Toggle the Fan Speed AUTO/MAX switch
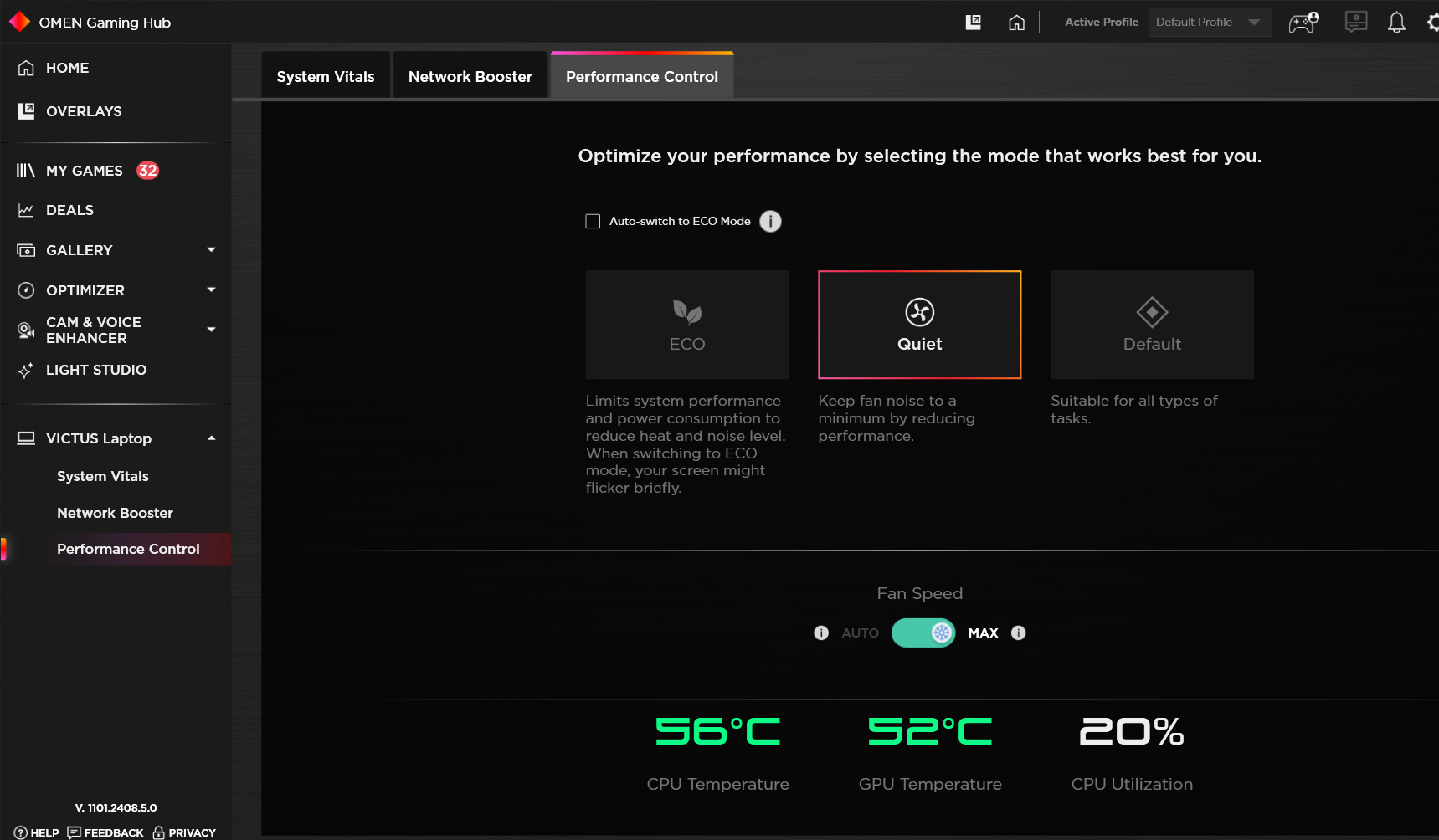 923,633
